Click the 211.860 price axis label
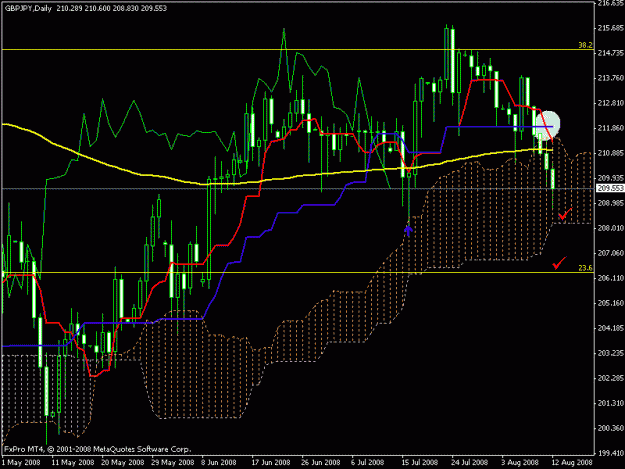Viewport: 625px width, 469px height. [611, 128]
